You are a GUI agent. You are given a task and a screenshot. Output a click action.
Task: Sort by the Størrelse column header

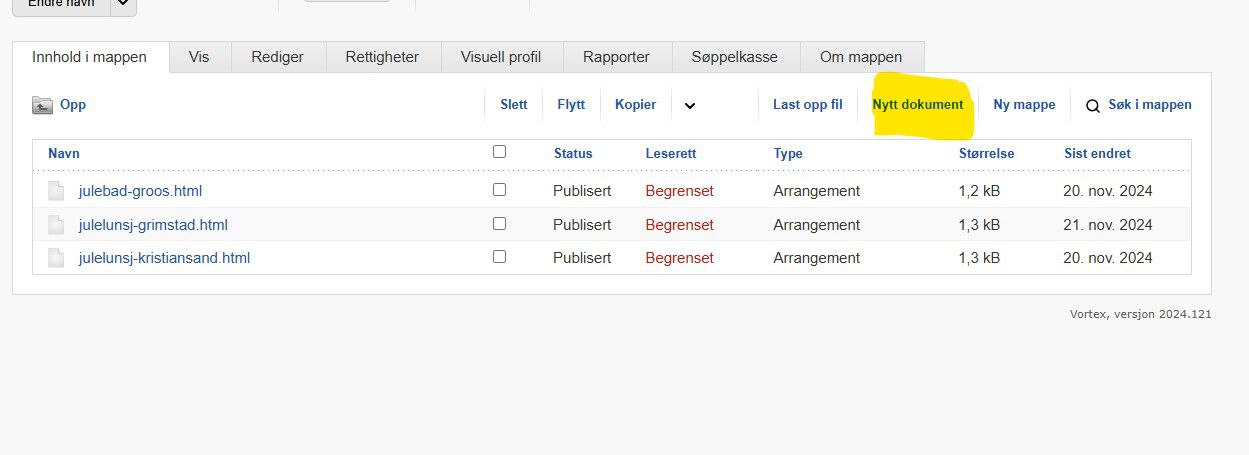coord(987,154)
